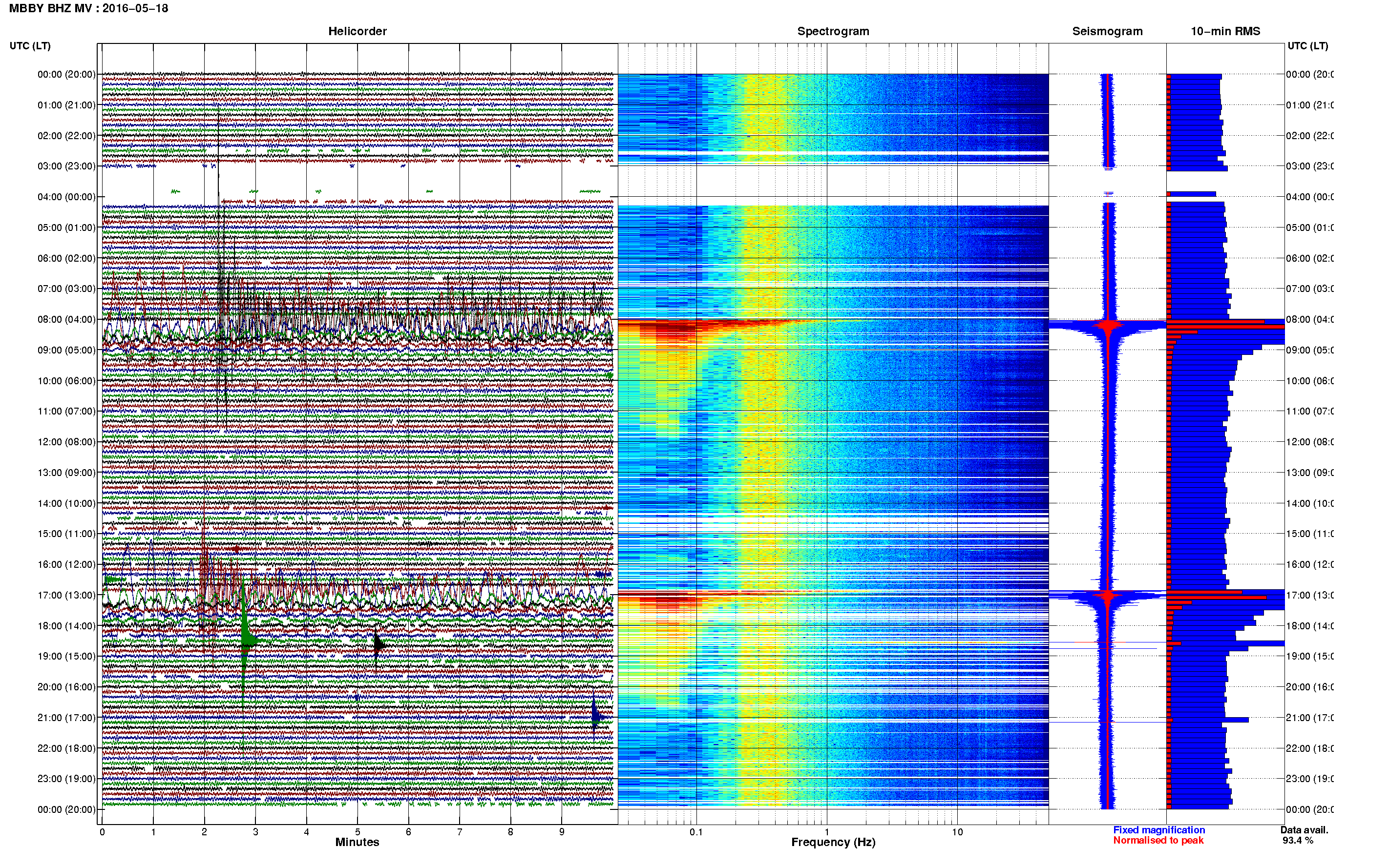Click the 07:00 (03:00) left time label

(66, 289)
